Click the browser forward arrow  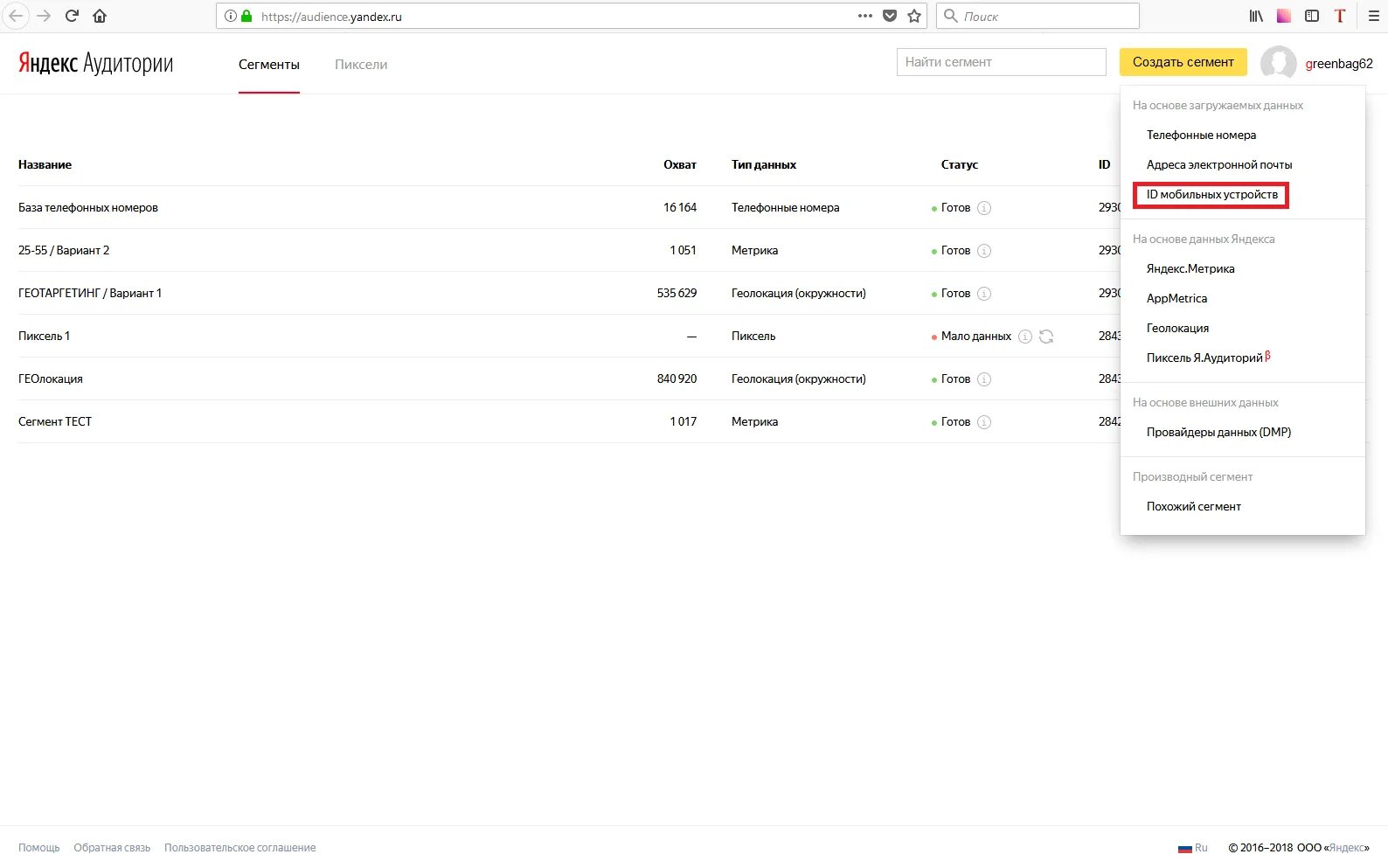[44, 16]
